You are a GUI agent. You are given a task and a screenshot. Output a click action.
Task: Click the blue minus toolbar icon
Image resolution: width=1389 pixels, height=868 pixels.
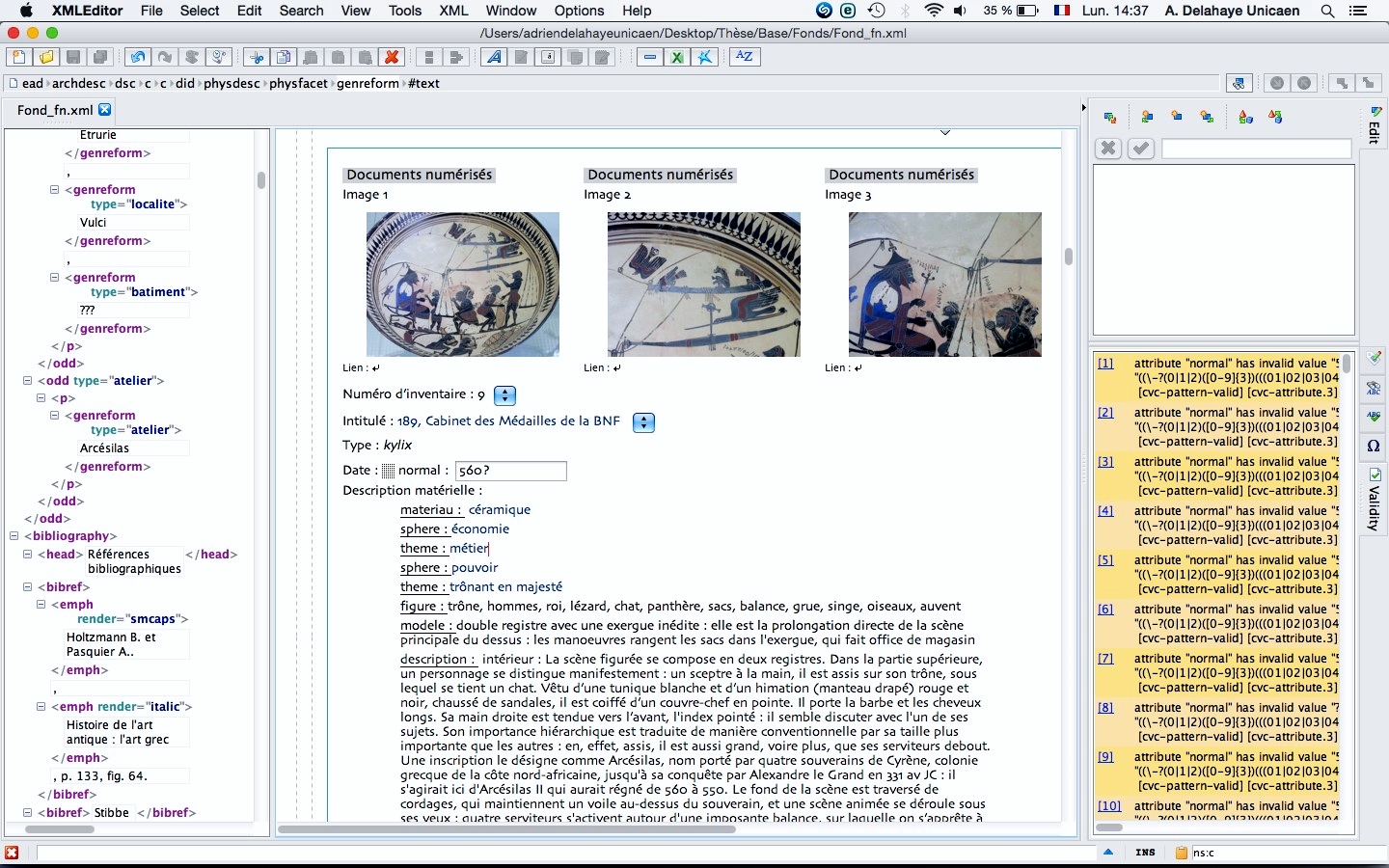(650, 57)
